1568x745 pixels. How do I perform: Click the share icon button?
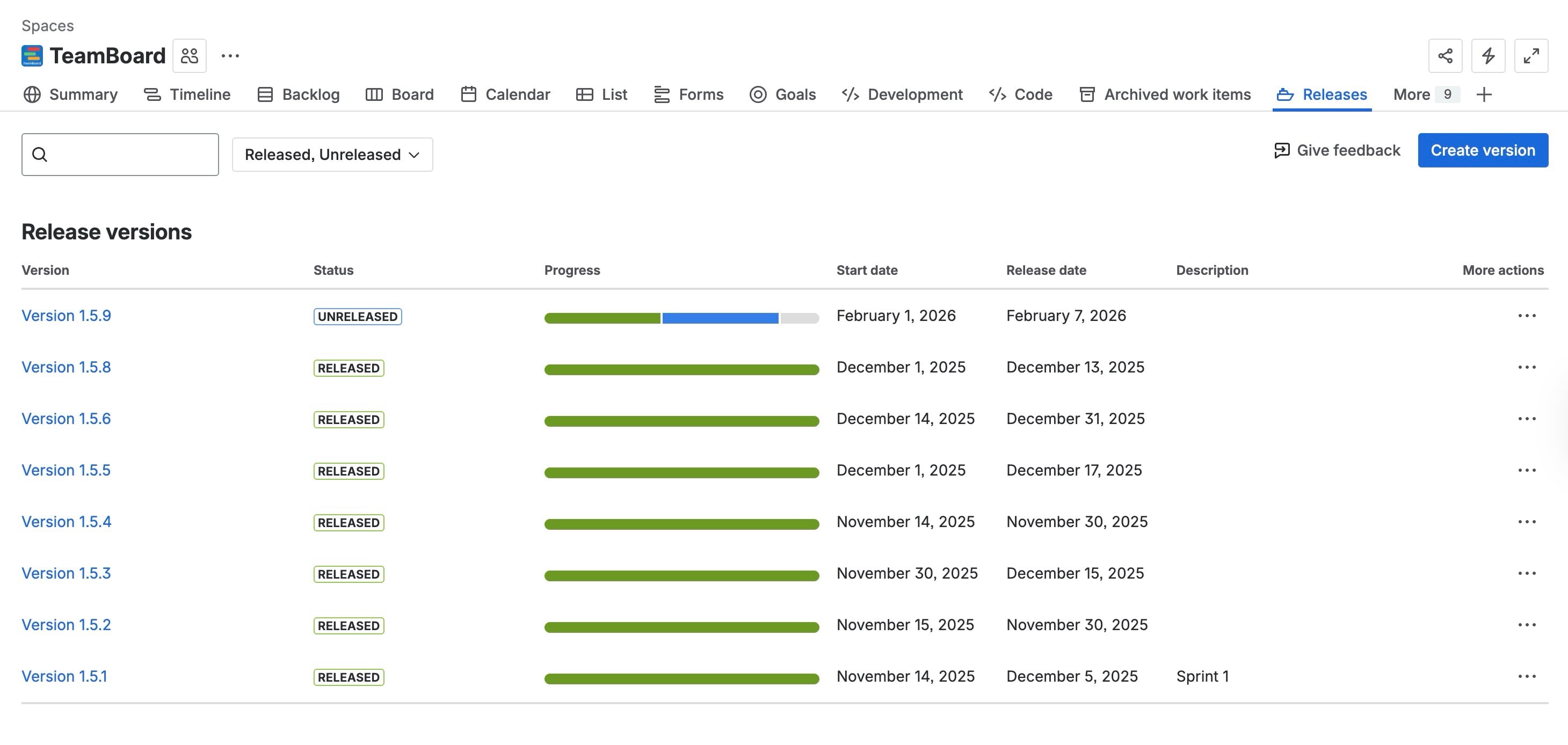coord(1445,56)
